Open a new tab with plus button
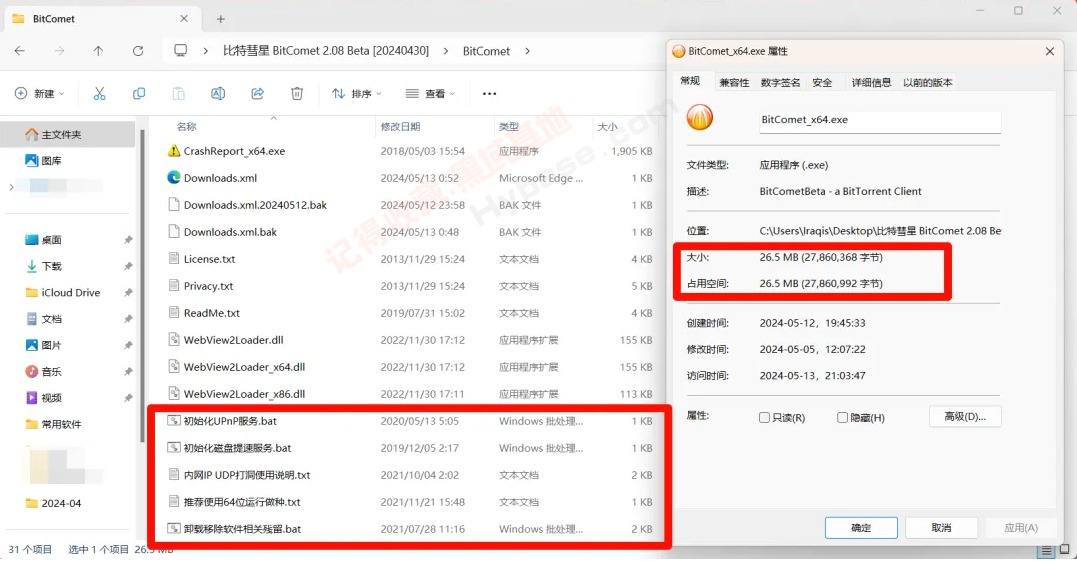1077x561 pixels. (x=220, y=19)
